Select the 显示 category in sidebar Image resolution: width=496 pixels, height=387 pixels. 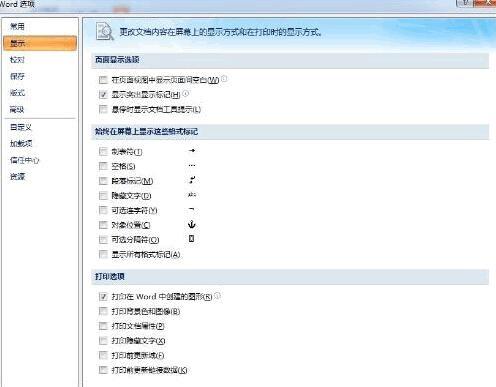click(x=40, y=43)
